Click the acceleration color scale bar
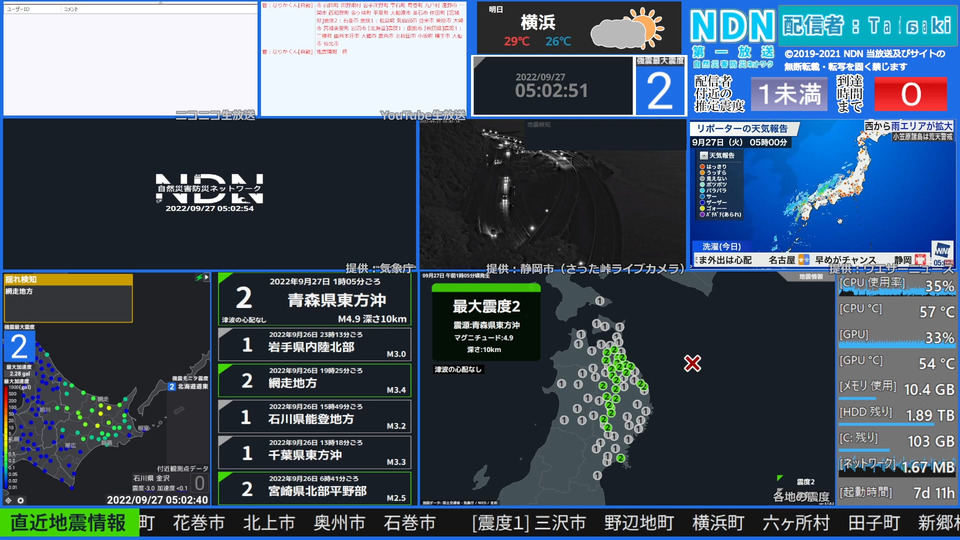Screen dimensions: 960x540 [7, 438]
